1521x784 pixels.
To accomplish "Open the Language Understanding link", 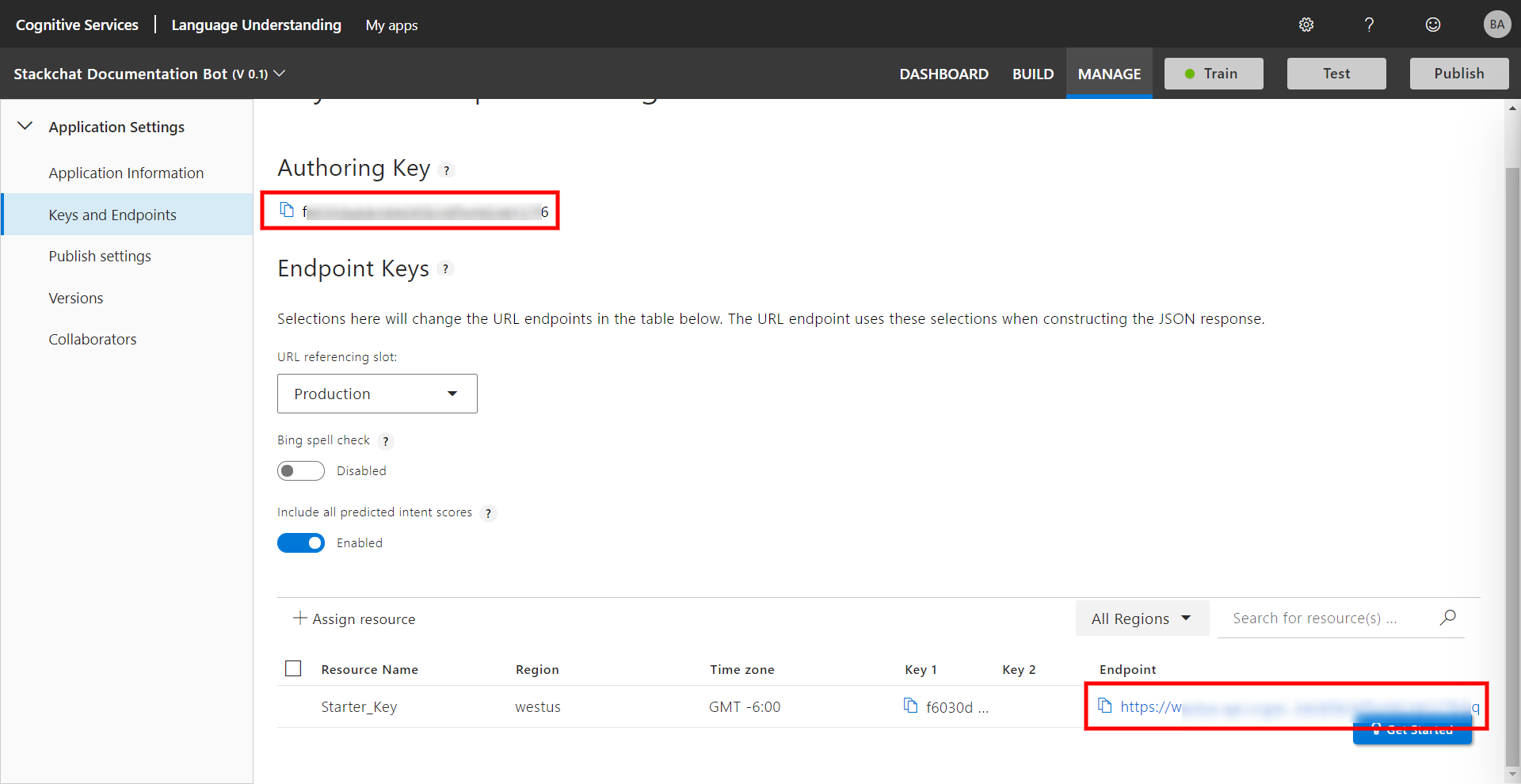I will tap(257, 25).
